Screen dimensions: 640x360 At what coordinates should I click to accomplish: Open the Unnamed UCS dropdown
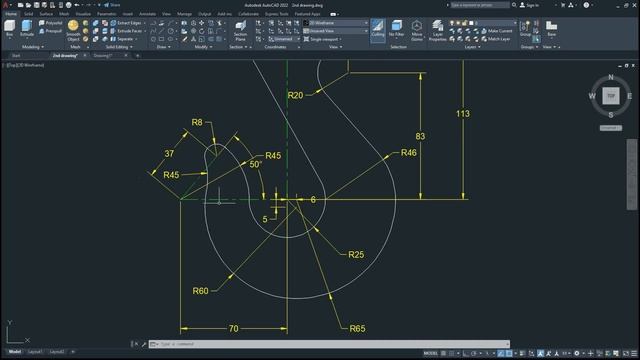(x=284, y=39)
